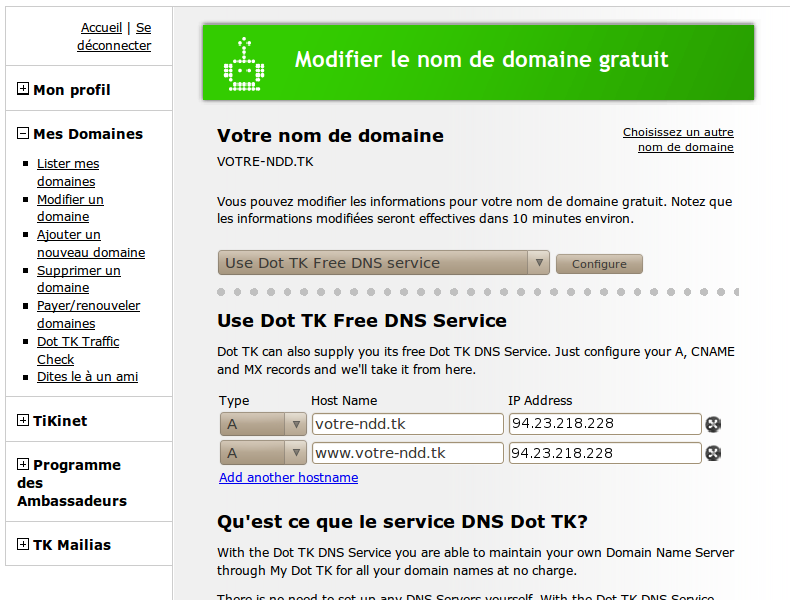Viewport: 796px width, 600px height.
Task: Focus the votre-ndd.tk host name field
Action: coord(408,424)
